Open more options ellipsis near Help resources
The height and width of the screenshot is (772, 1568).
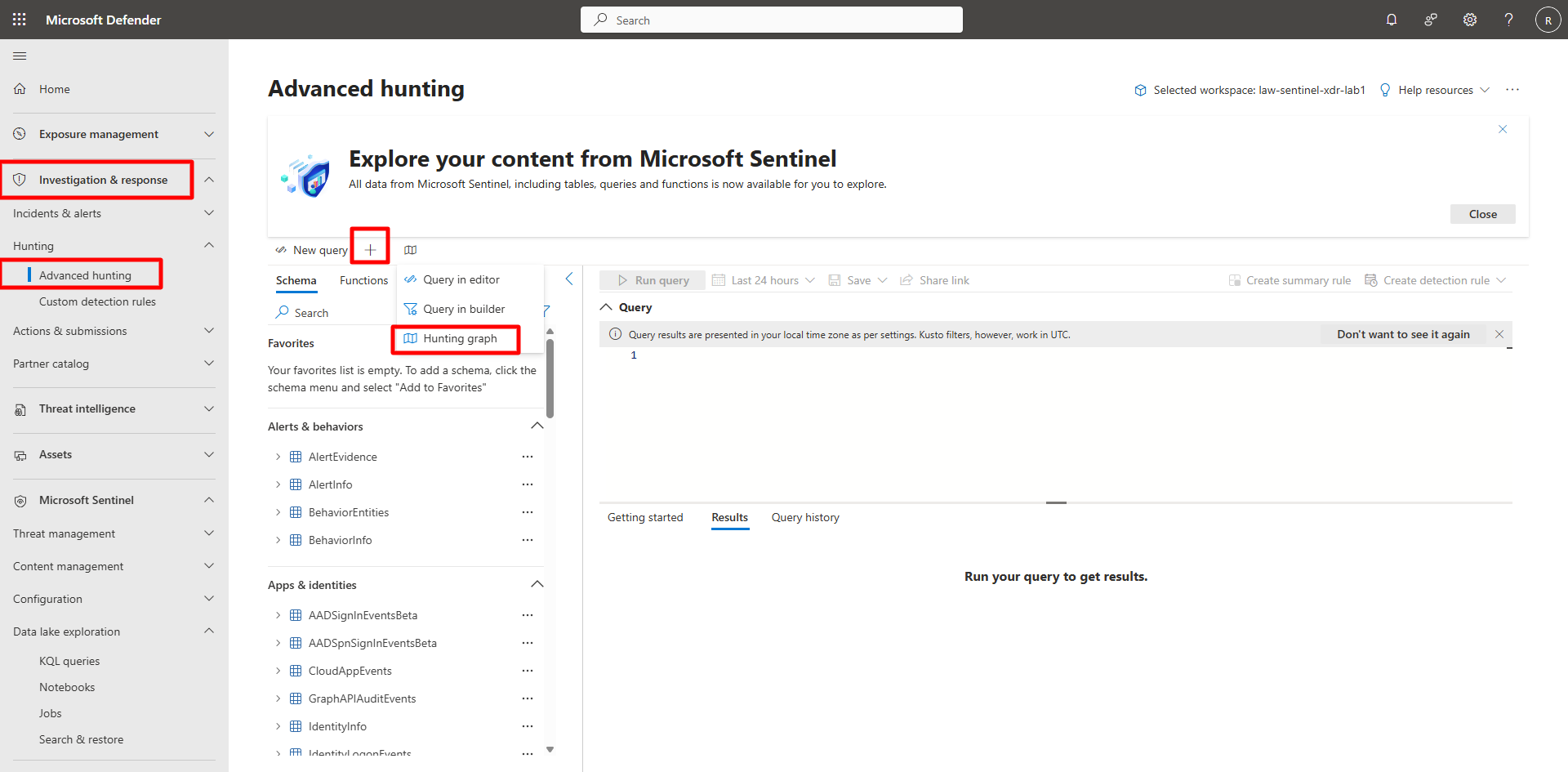(1512, 90)
